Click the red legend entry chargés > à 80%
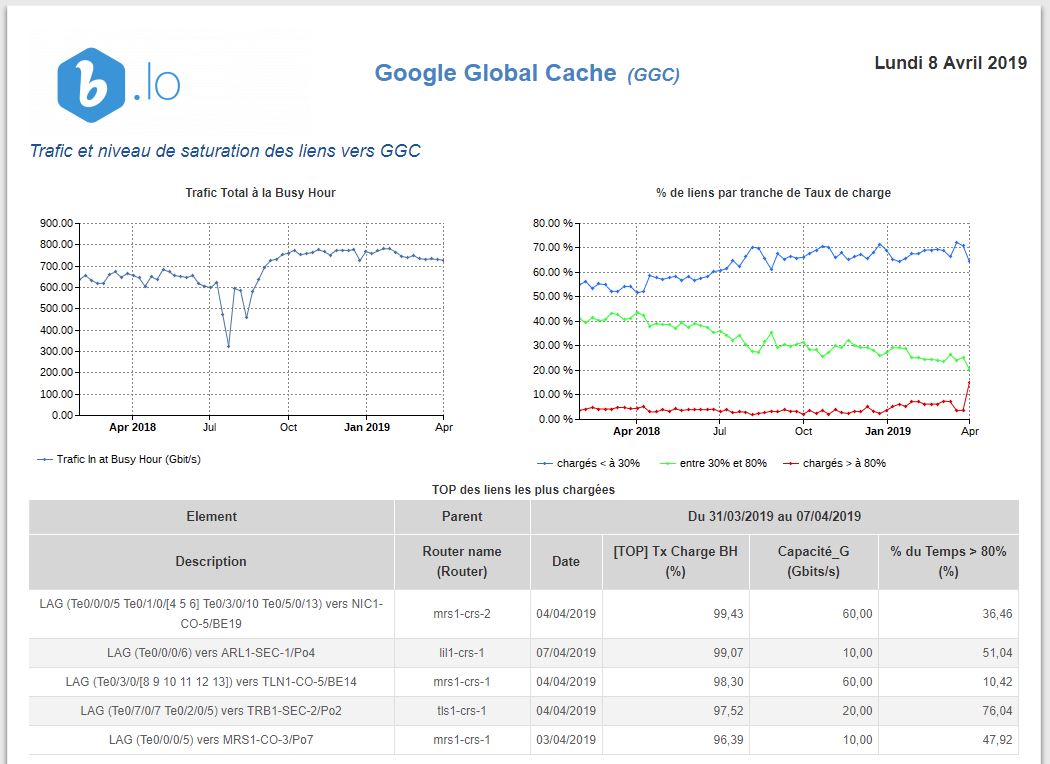 (x=834, y=463)
